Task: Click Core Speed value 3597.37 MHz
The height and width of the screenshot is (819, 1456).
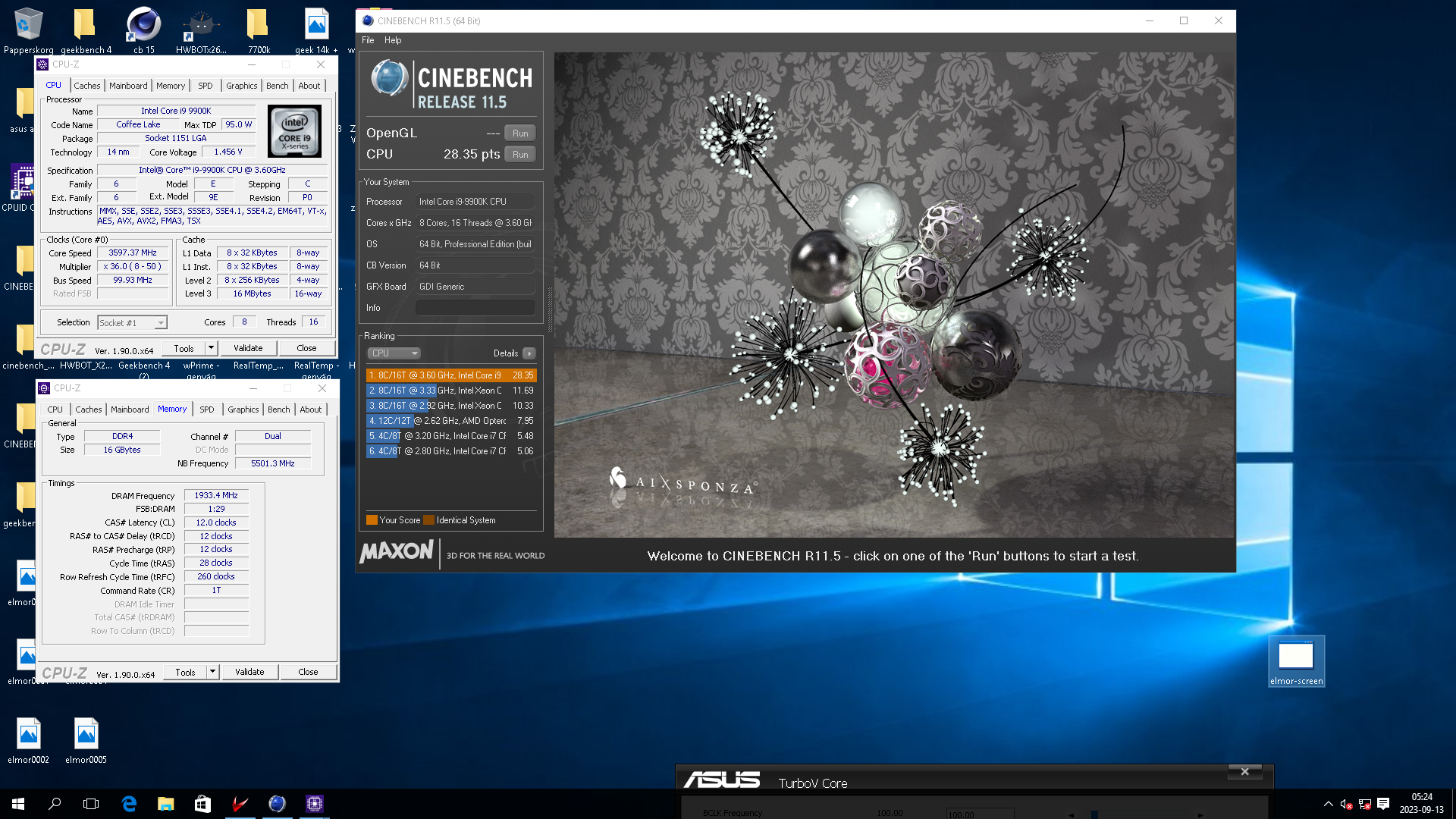Action: click(x=133, y=253)
